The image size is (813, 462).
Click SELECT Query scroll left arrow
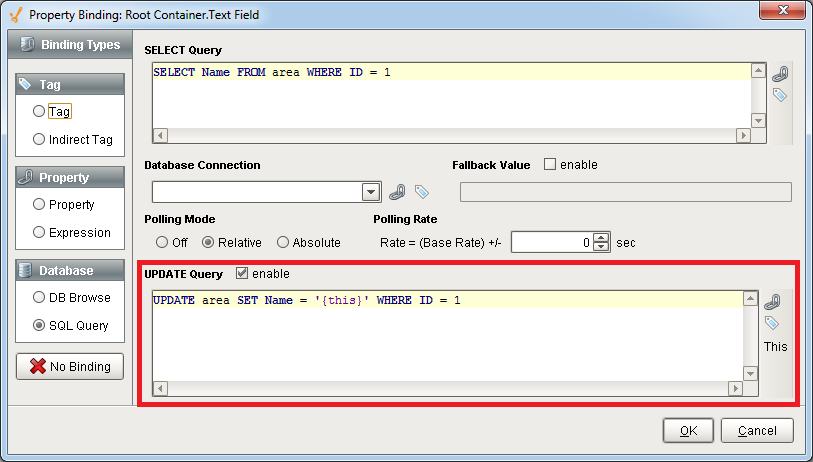click(160, 135)
